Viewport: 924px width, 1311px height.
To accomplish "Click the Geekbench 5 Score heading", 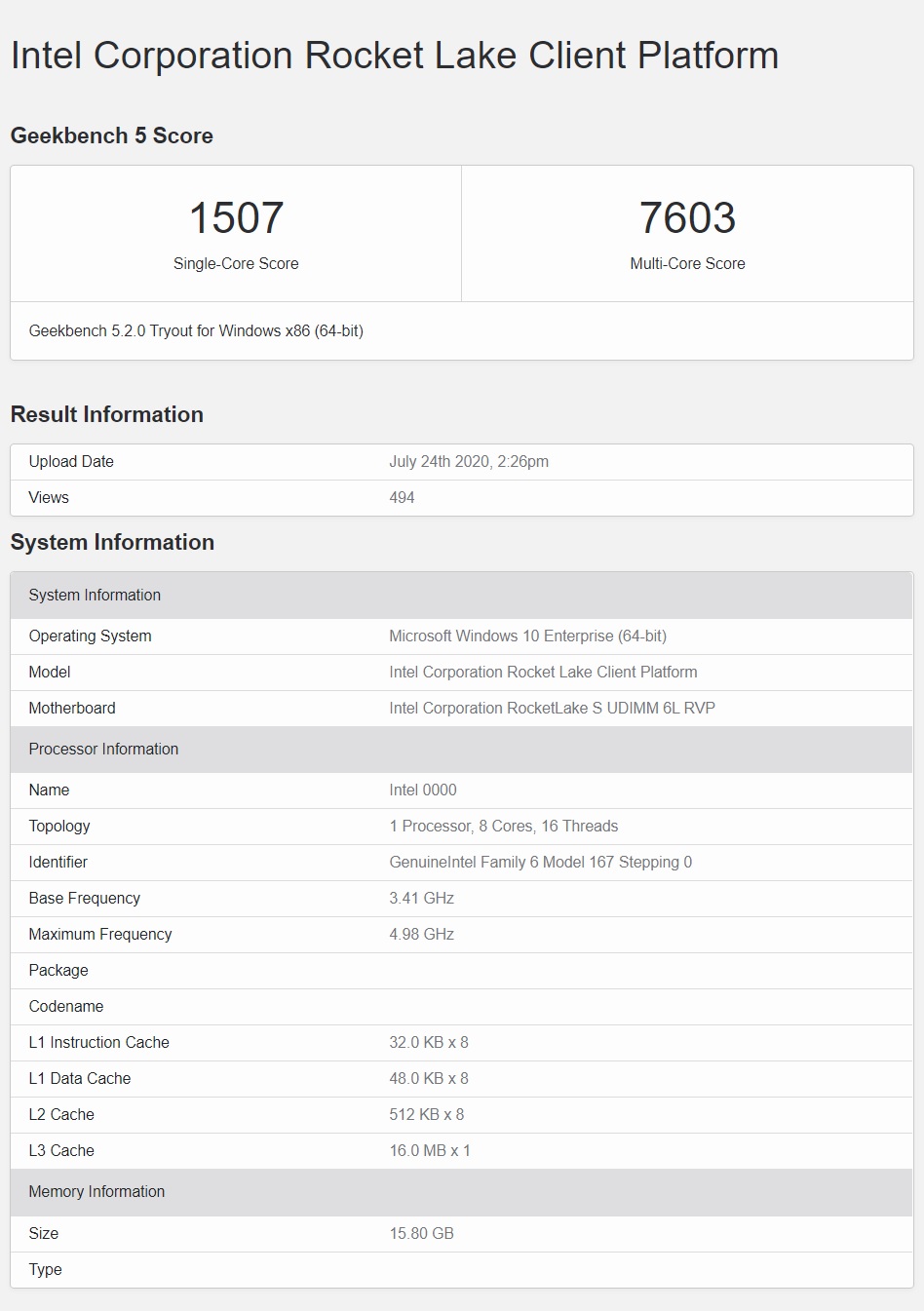I will pyautogui.click(x=111, y=135).
